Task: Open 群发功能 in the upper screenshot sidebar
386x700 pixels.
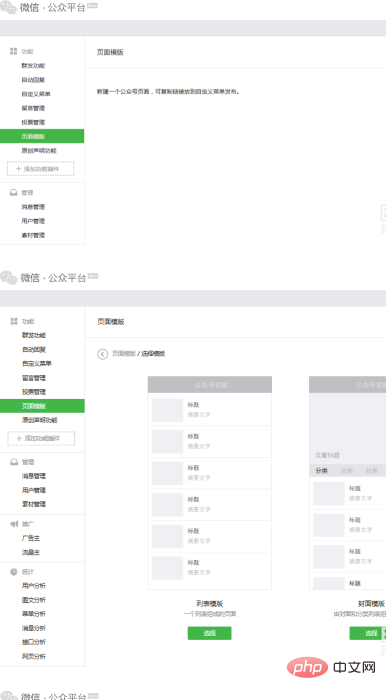Action: pos(33,66)
